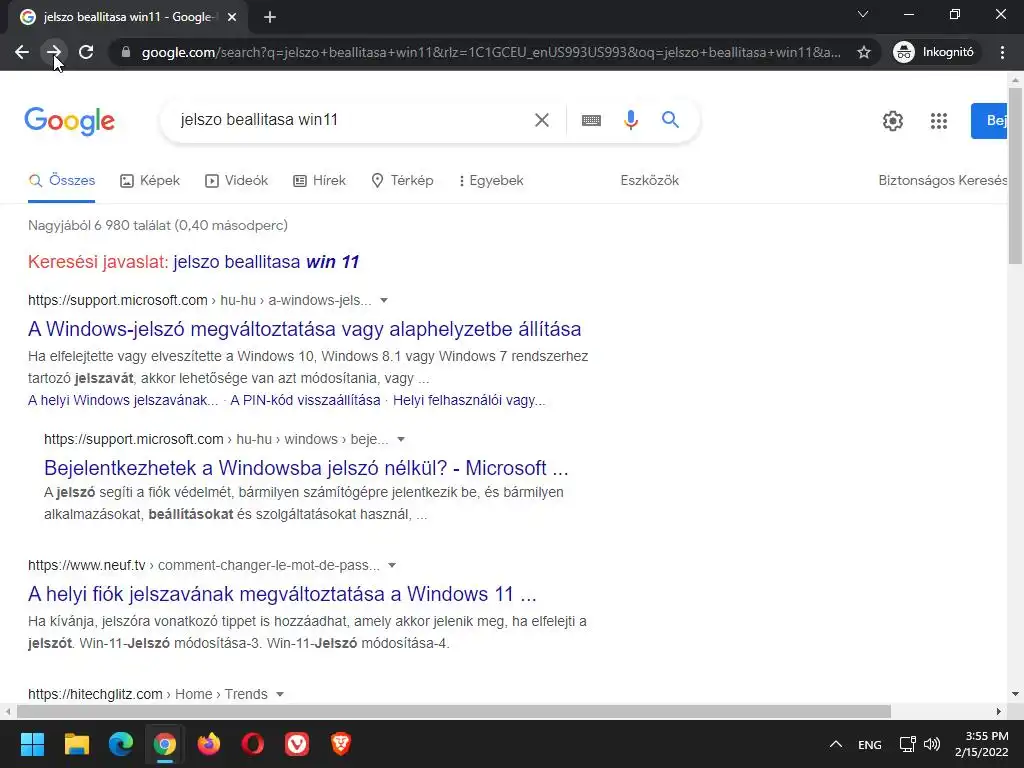Go to the Google homepage via the logo
The width and height of the screenshot is (1024, 768).
(69, 121)
